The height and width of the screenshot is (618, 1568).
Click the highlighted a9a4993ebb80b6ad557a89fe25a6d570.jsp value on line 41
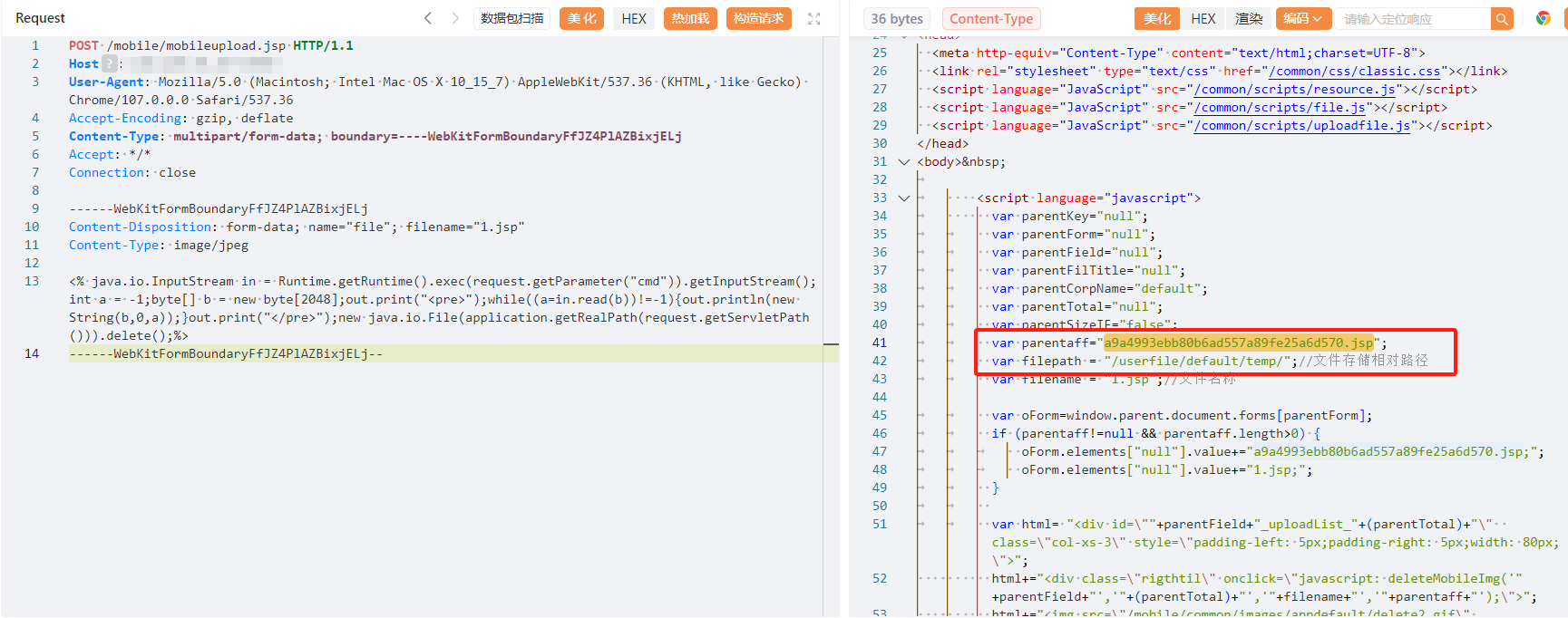[1238, 343]
